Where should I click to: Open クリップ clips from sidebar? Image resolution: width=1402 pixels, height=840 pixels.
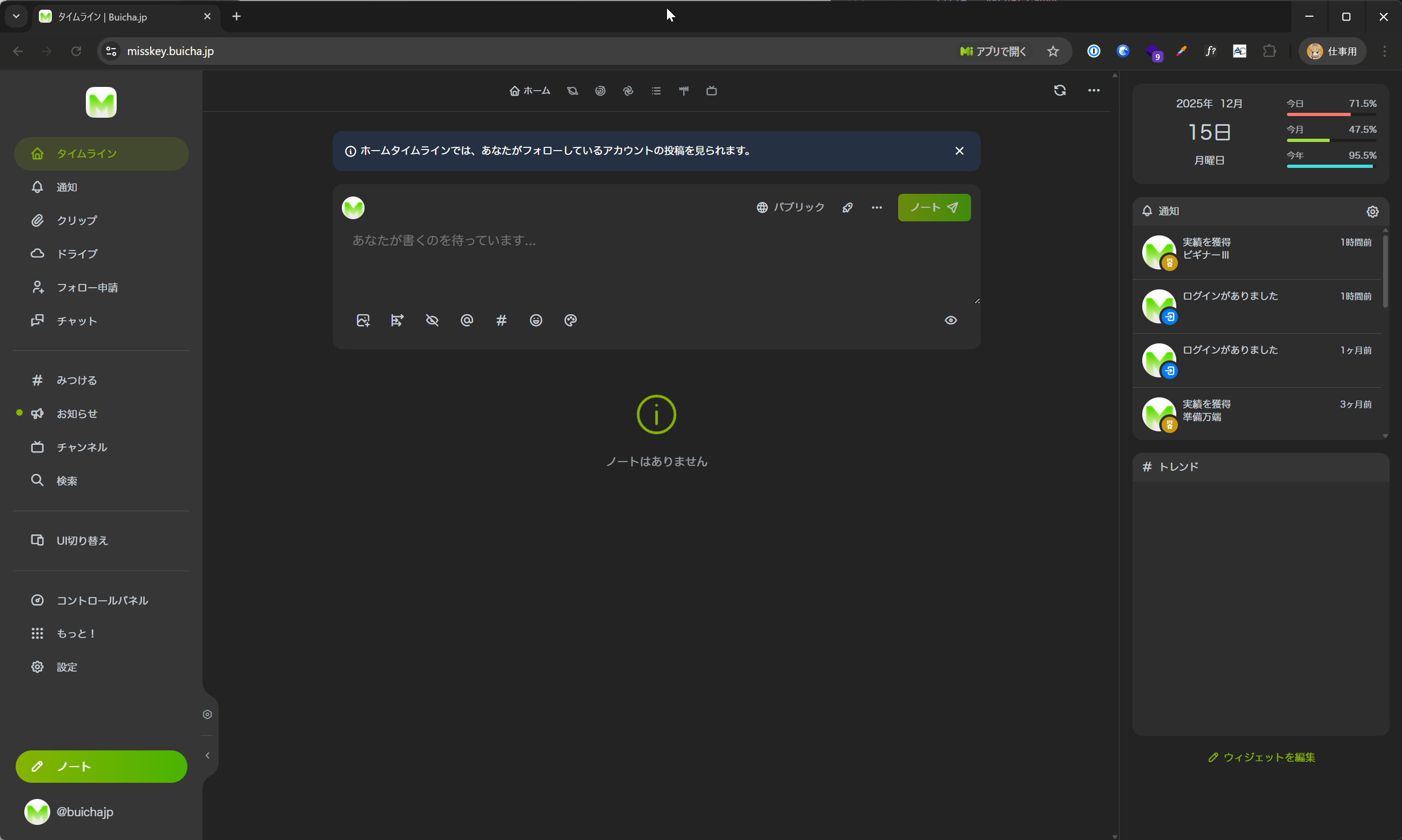tap(101, 221)
